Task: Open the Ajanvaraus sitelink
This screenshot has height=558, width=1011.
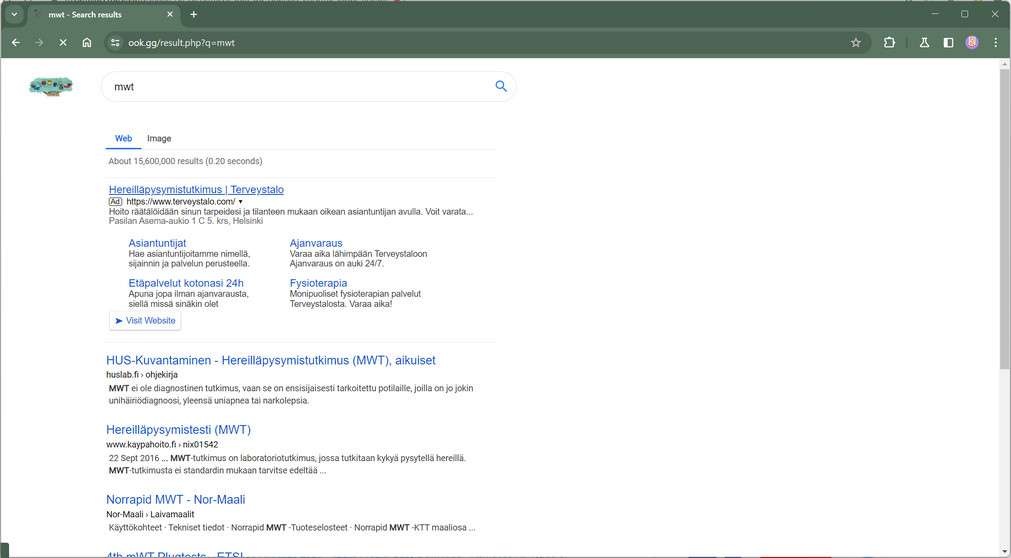Action: [x=316, y=243]
